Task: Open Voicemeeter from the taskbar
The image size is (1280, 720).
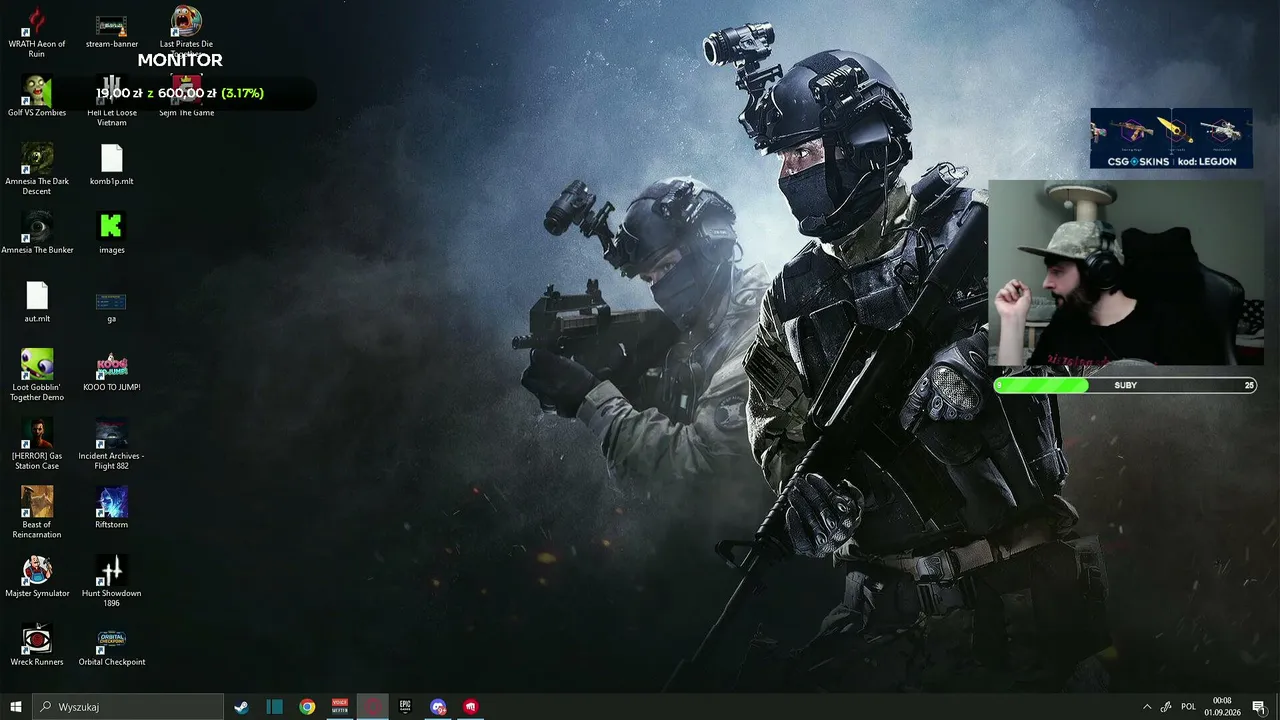Action: pyautogui.click(x=340, y=707)
